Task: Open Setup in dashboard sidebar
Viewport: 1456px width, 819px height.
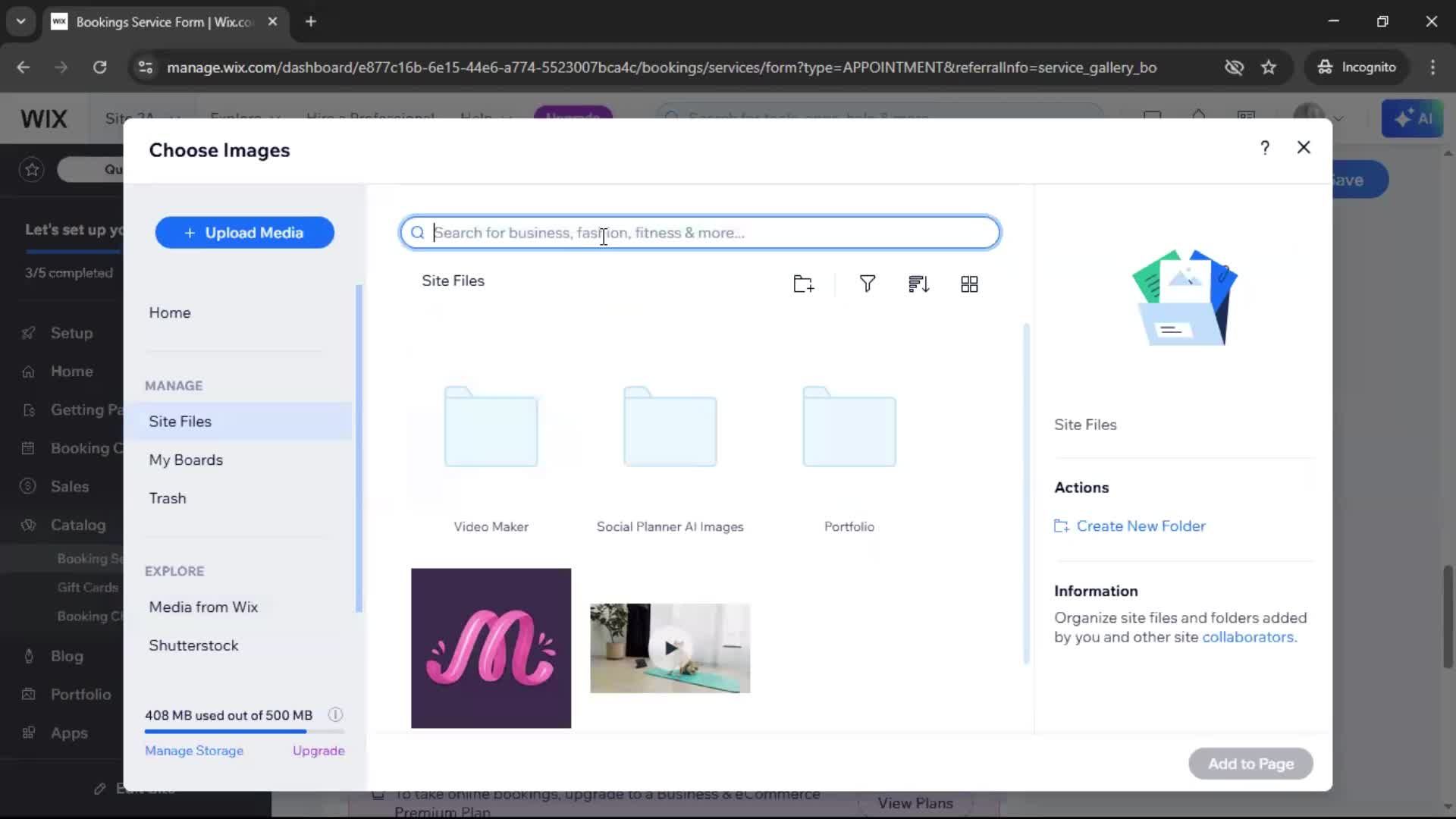Action: 71,333
